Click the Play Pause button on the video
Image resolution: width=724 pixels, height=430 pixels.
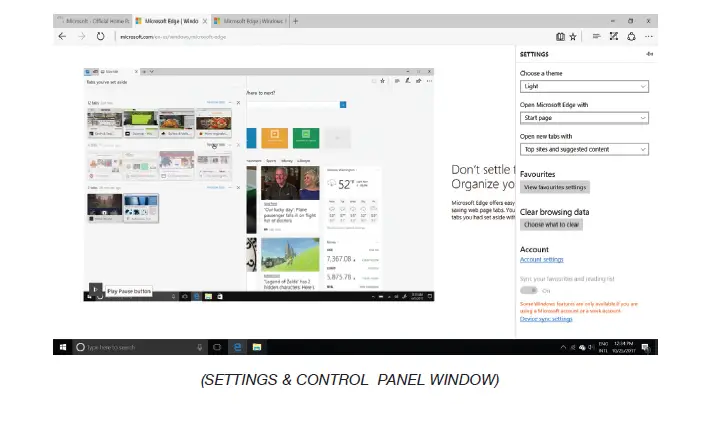tap(95, 290)
